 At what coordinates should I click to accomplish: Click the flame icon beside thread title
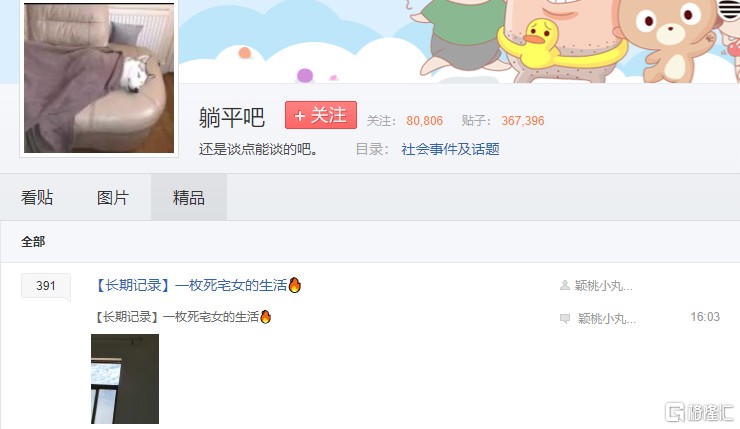coord(294,285)
